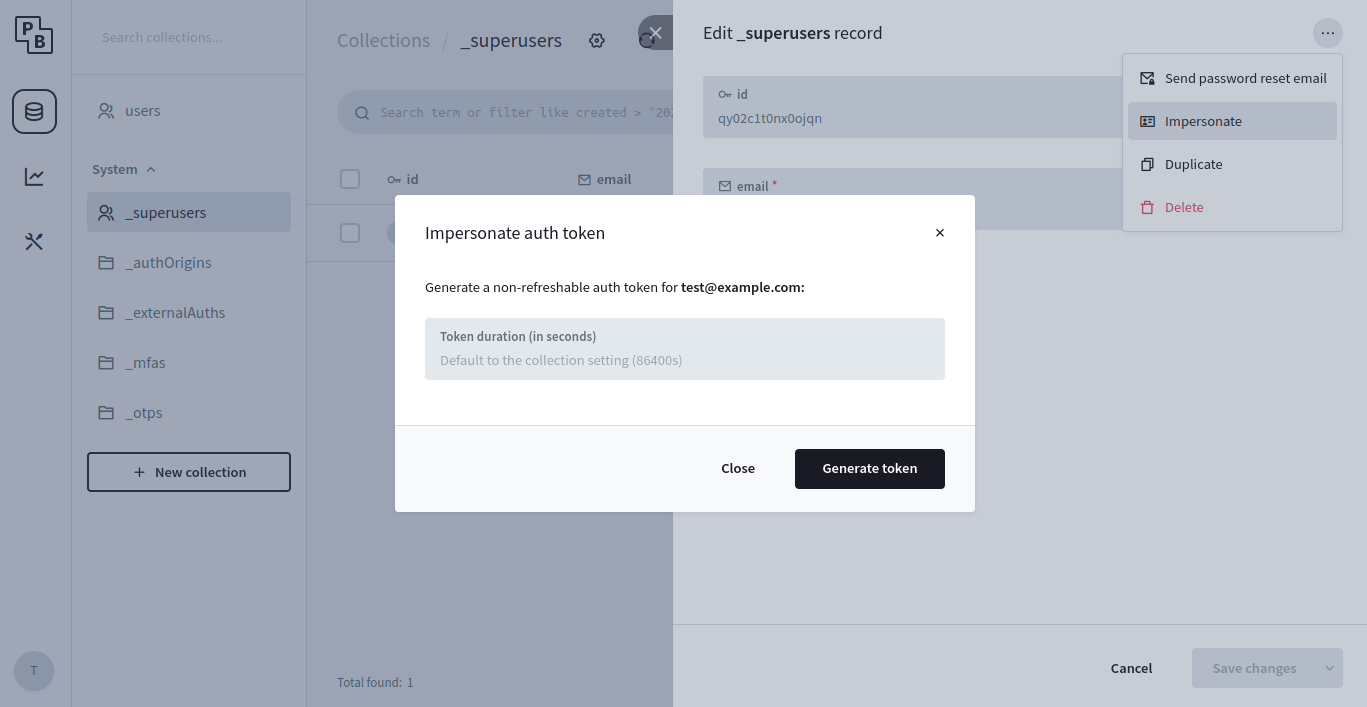
Task: Open the Logs panel from the sidebar
Action: (34, 177)
